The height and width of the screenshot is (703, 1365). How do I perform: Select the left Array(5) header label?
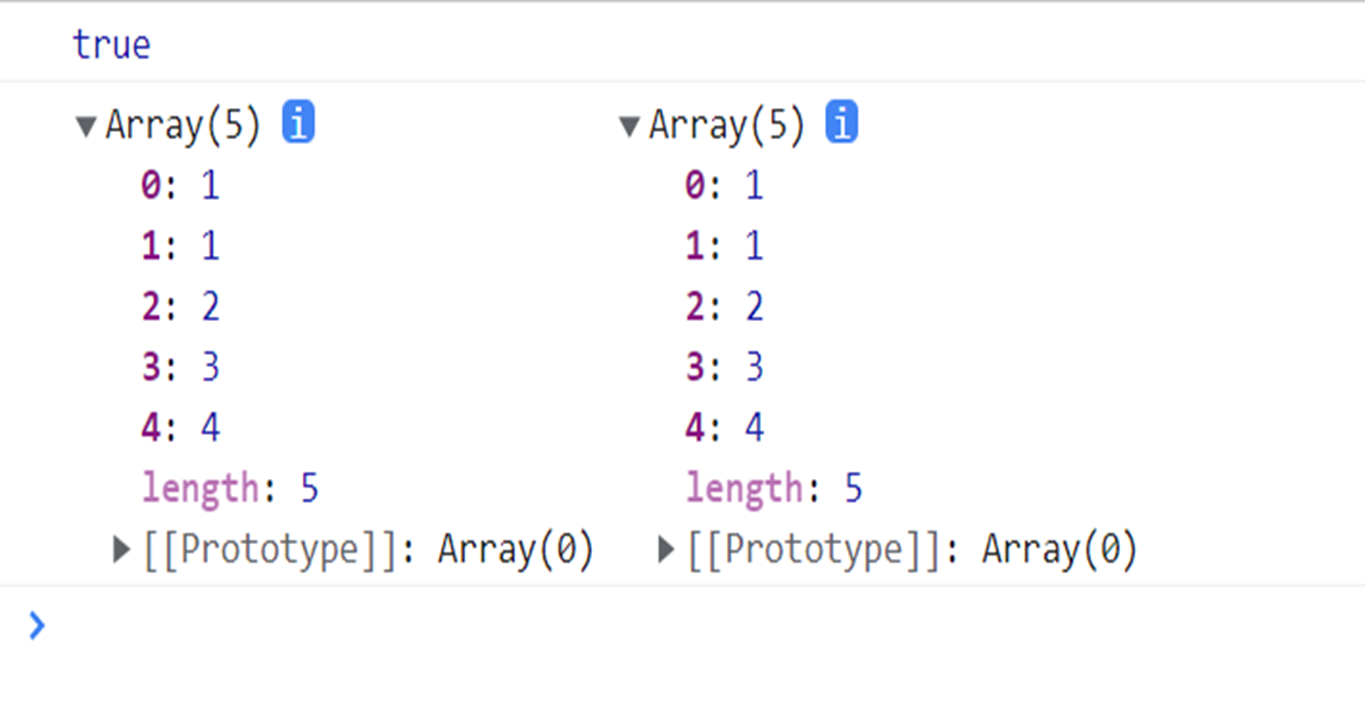(x=183, y=126)
